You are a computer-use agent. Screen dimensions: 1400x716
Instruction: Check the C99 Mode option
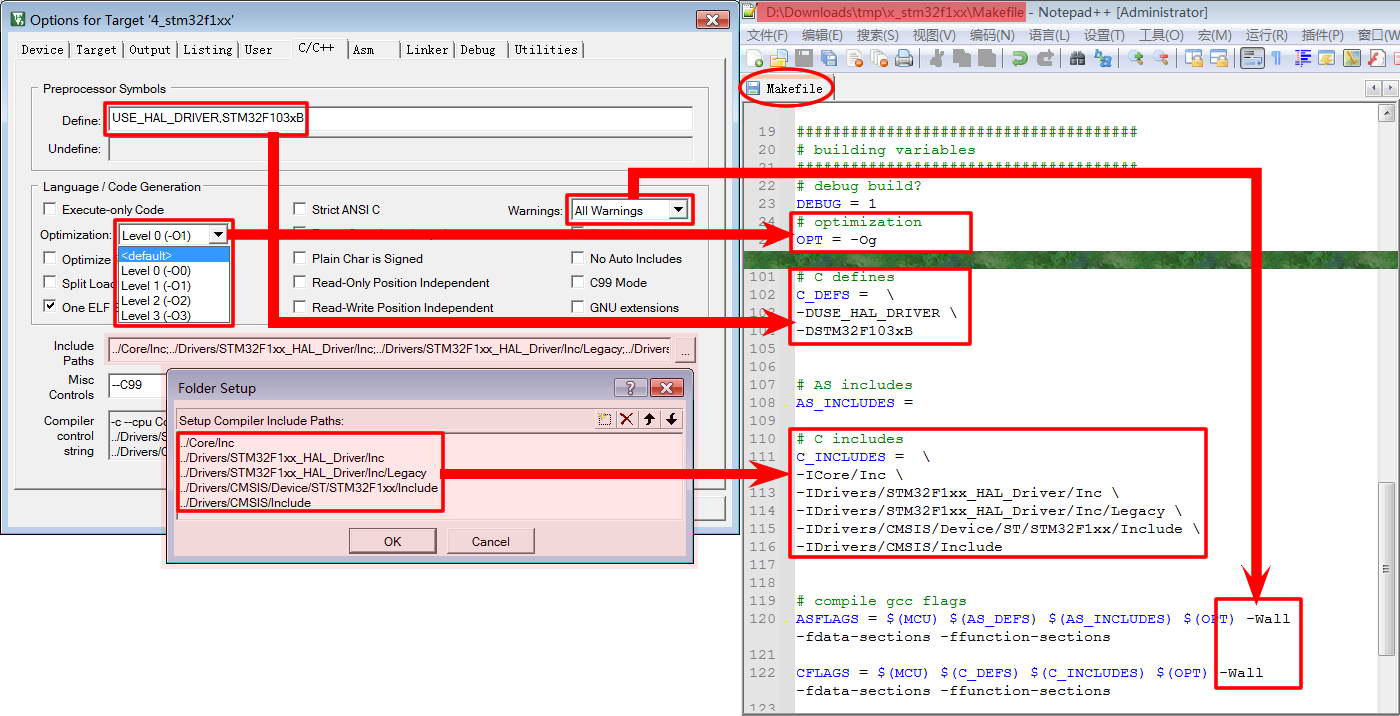coord(578,283)
